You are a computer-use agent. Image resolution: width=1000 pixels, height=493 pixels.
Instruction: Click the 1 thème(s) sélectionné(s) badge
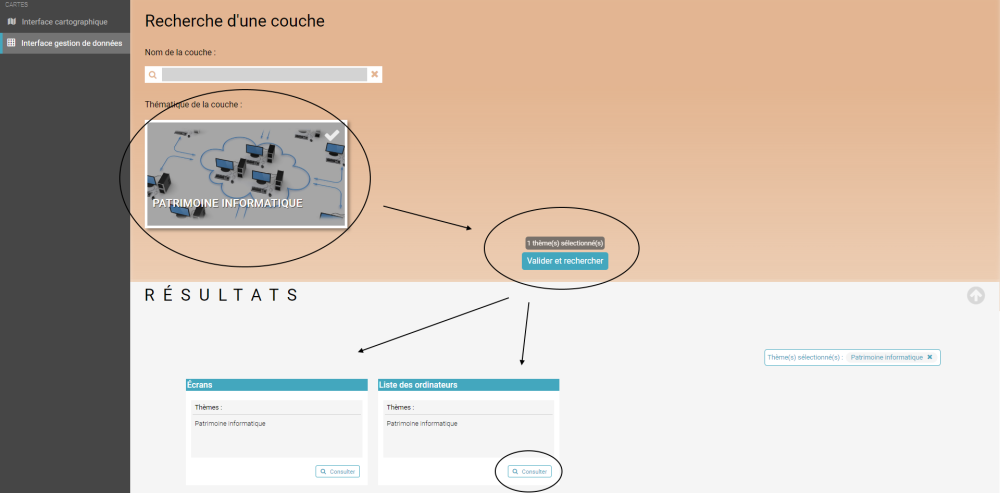coord(565,243)
